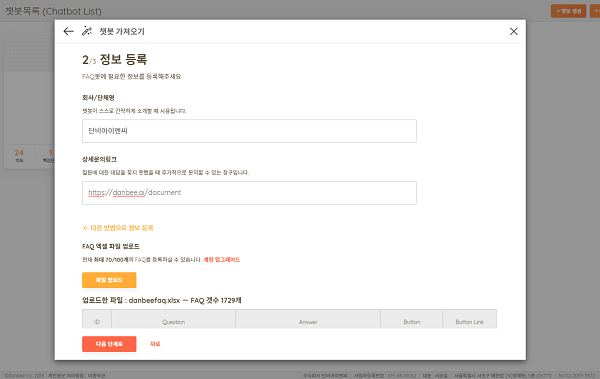This screenshot has height=379, width=600.
Task: Focus the 회사/단체명 input field
Action: coord(249,131)
